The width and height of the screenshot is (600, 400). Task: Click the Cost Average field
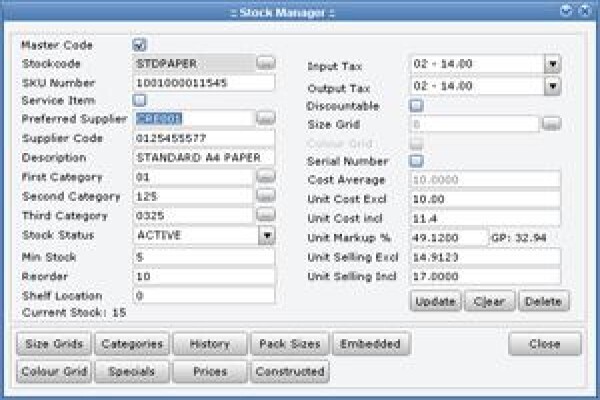coord(485,180)
